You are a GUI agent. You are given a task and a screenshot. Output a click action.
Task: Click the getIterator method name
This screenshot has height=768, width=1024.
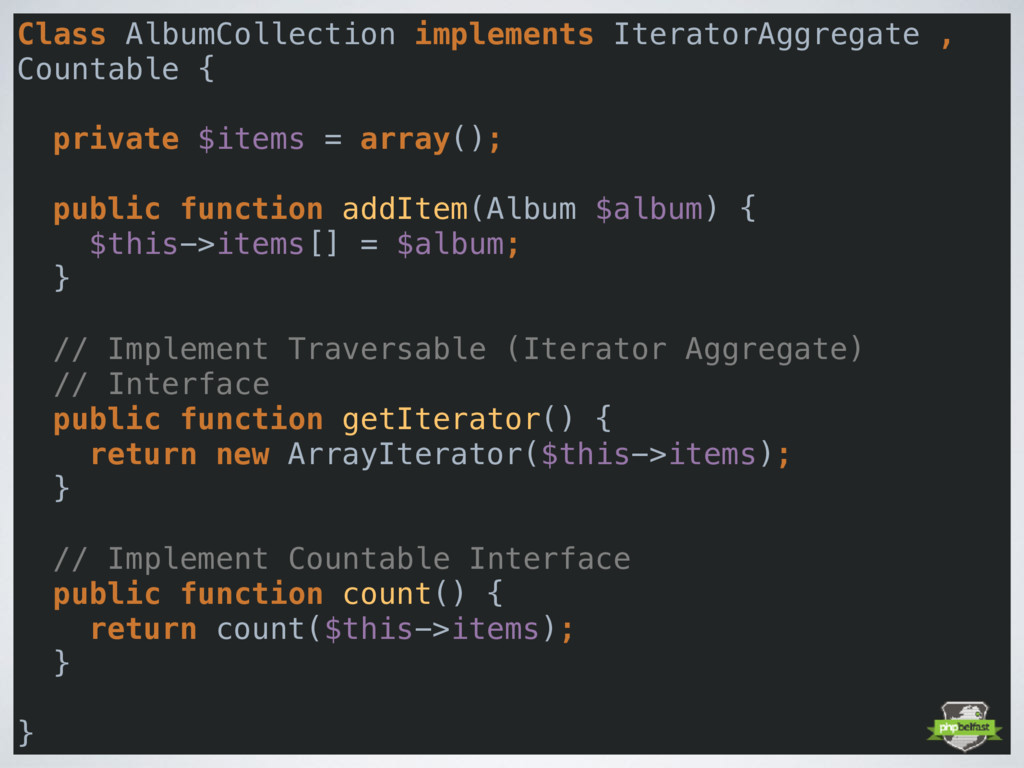(441, 420)
